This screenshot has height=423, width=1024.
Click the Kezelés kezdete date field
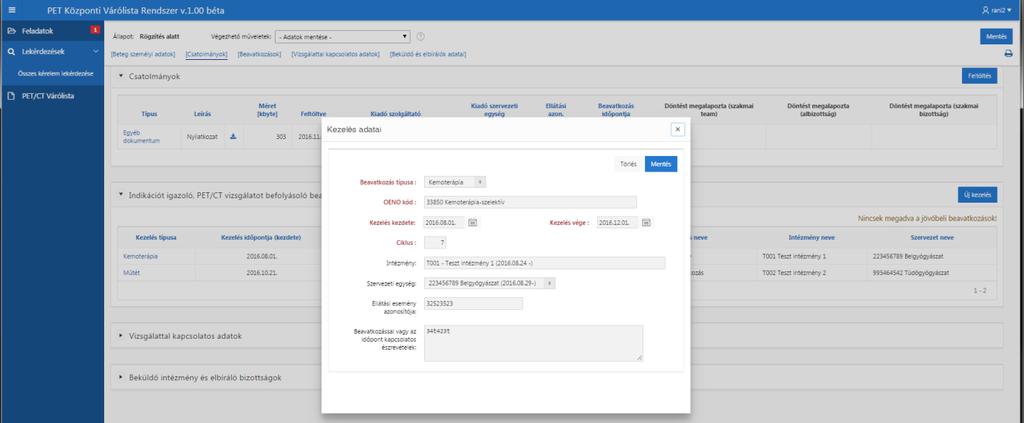coord(444,223)
